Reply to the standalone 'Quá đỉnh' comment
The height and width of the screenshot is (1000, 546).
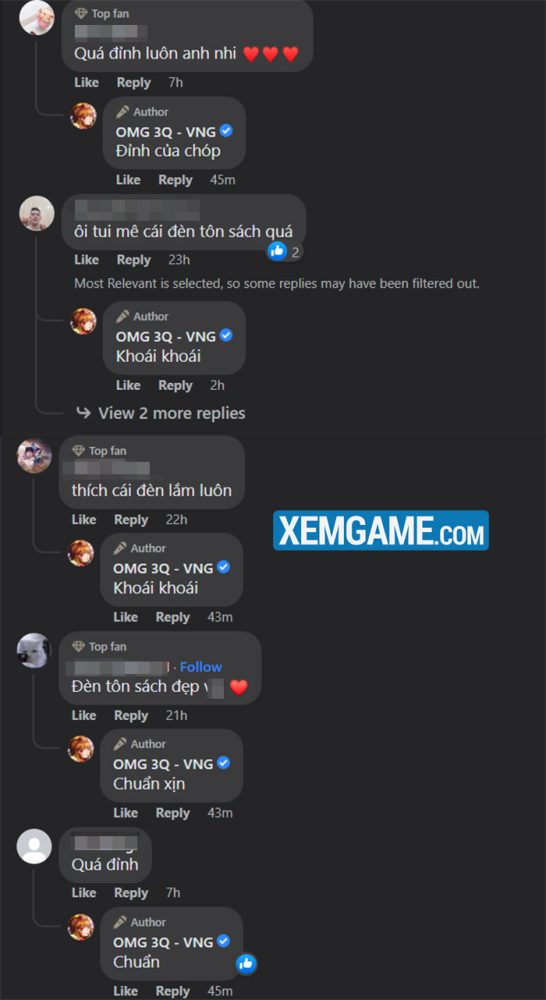pyautogui.click(x=131, y=892)
